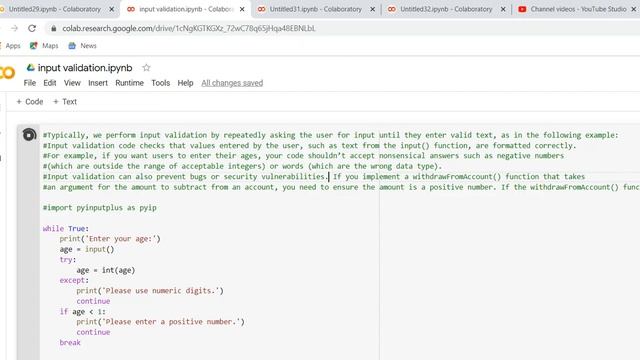Click the 'try:' code line
Image resolution: width=640 pixels, height=360 pixels.
tap(68, 260)
